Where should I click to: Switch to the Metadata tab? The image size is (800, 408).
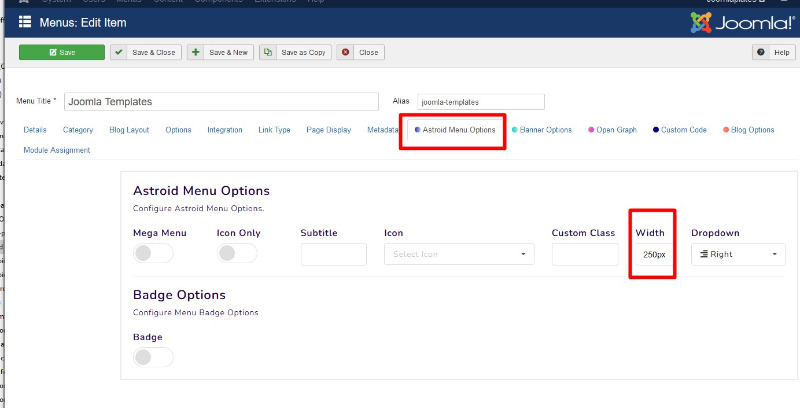click(x=383, y=130)
